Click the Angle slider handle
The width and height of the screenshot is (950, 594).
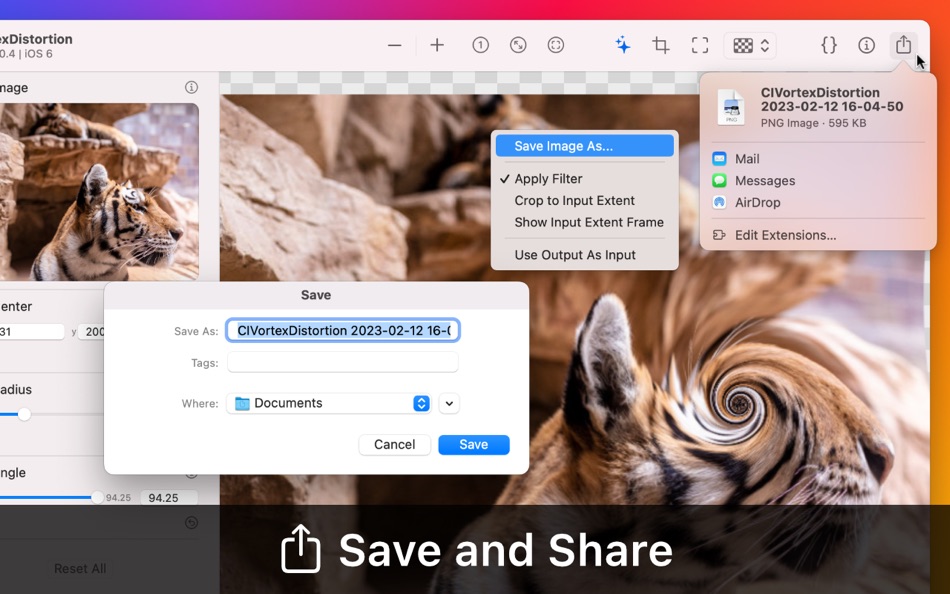pos(98,498)
